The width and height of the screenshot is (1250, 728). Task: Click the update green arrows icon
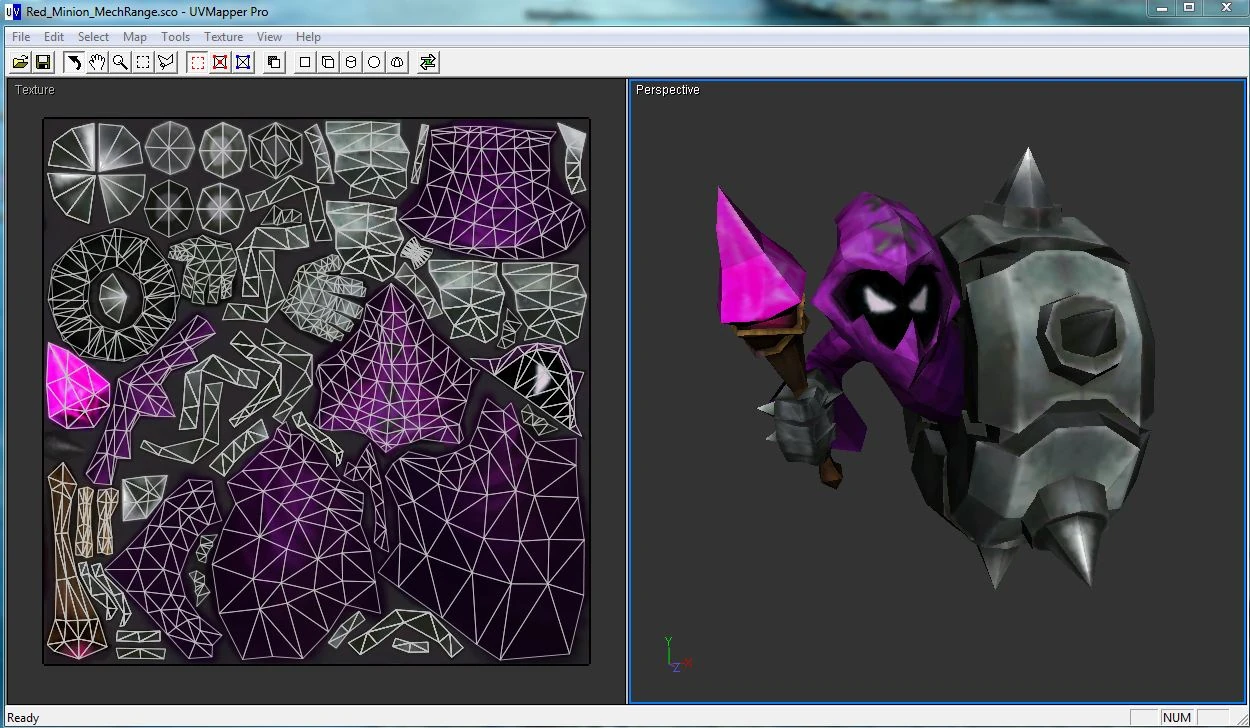tap(428, 62)
